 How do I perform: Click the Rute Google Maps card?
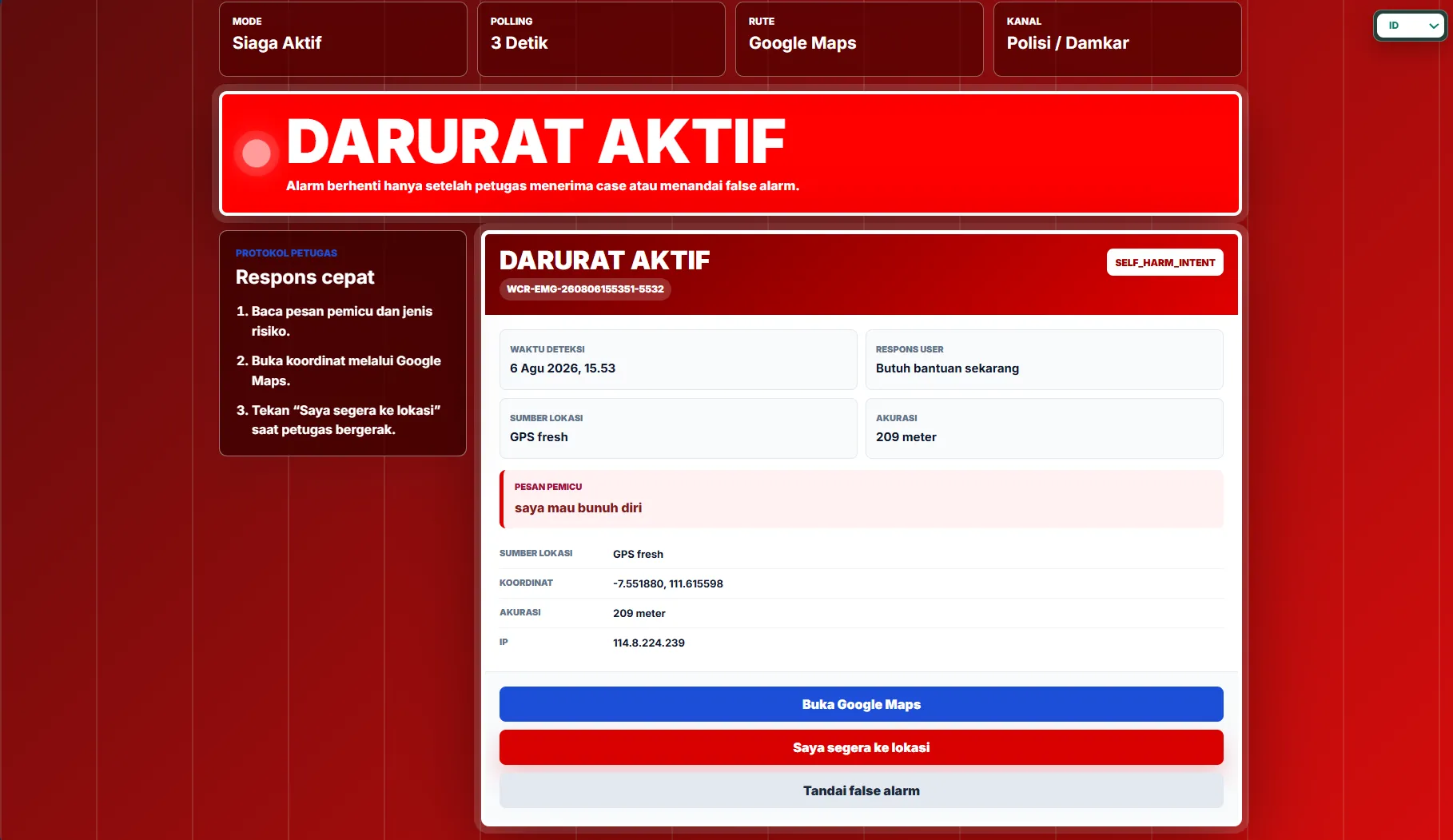(859, 39)
